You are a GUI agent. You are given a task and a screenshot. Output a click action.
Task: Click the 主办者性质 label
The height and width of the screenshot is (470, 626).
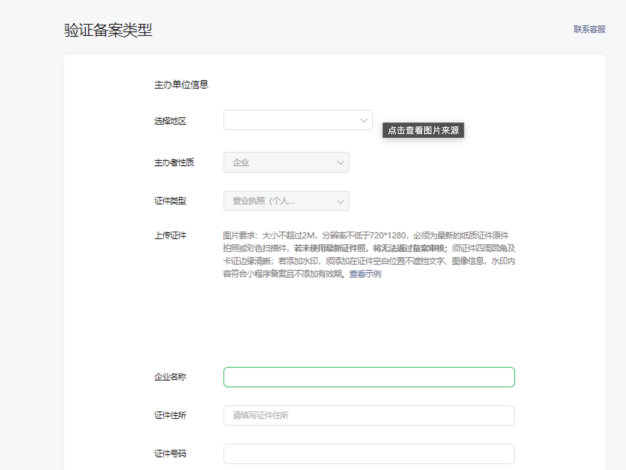pyautogui.click(x=174, y=163)
